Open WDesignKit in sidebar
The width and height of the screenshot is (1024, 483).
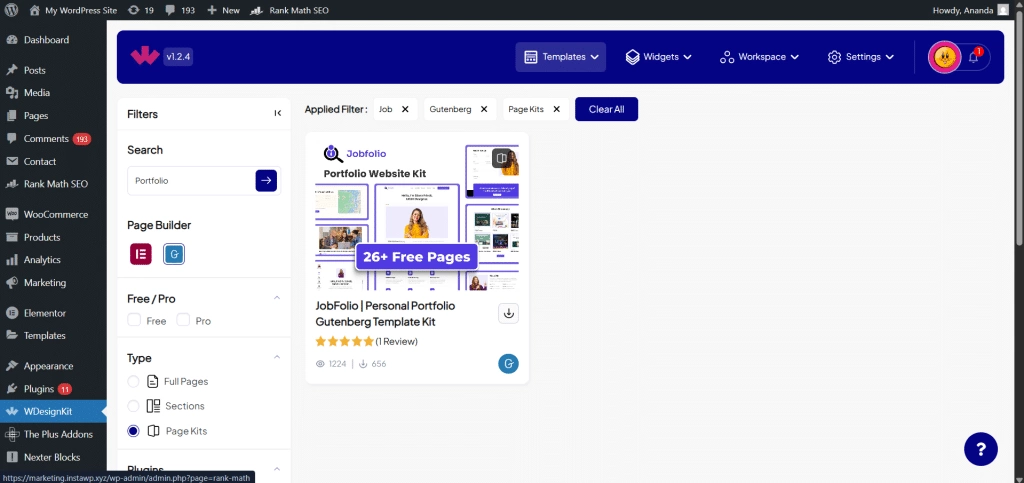[x=53, y=411]
